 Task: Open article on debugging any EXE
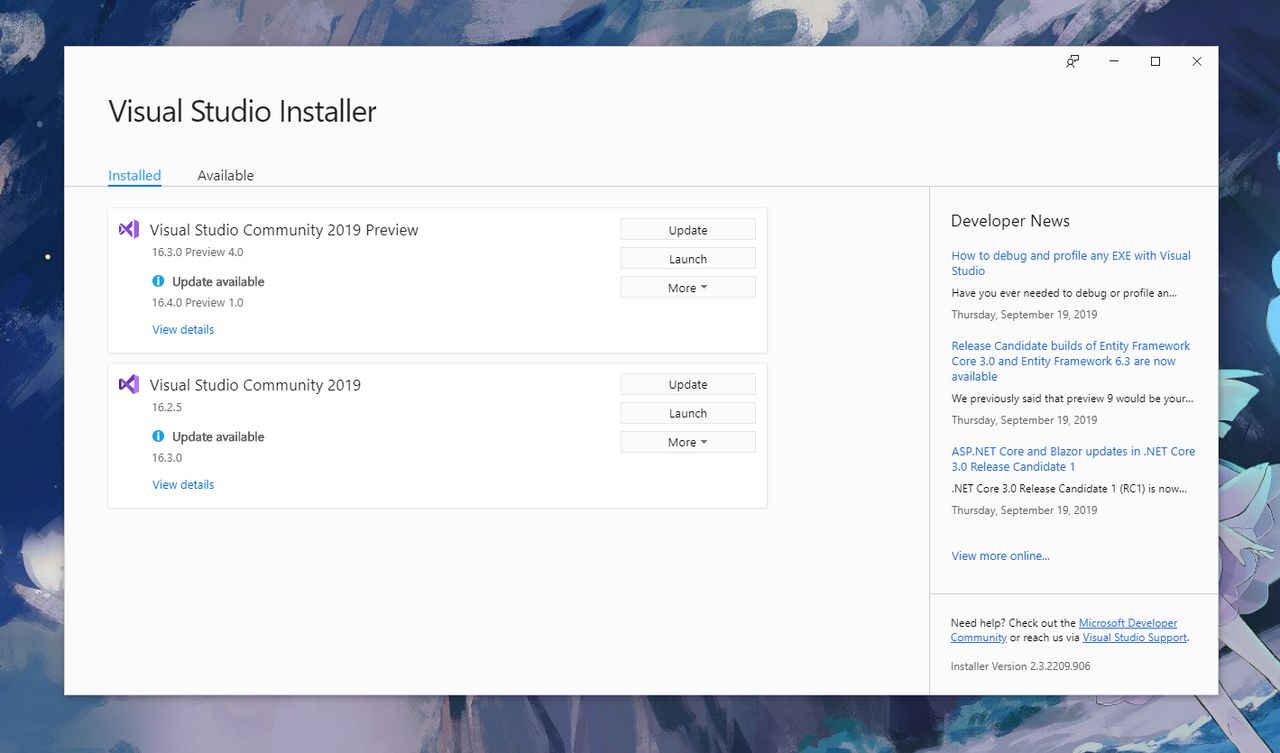1071,263
